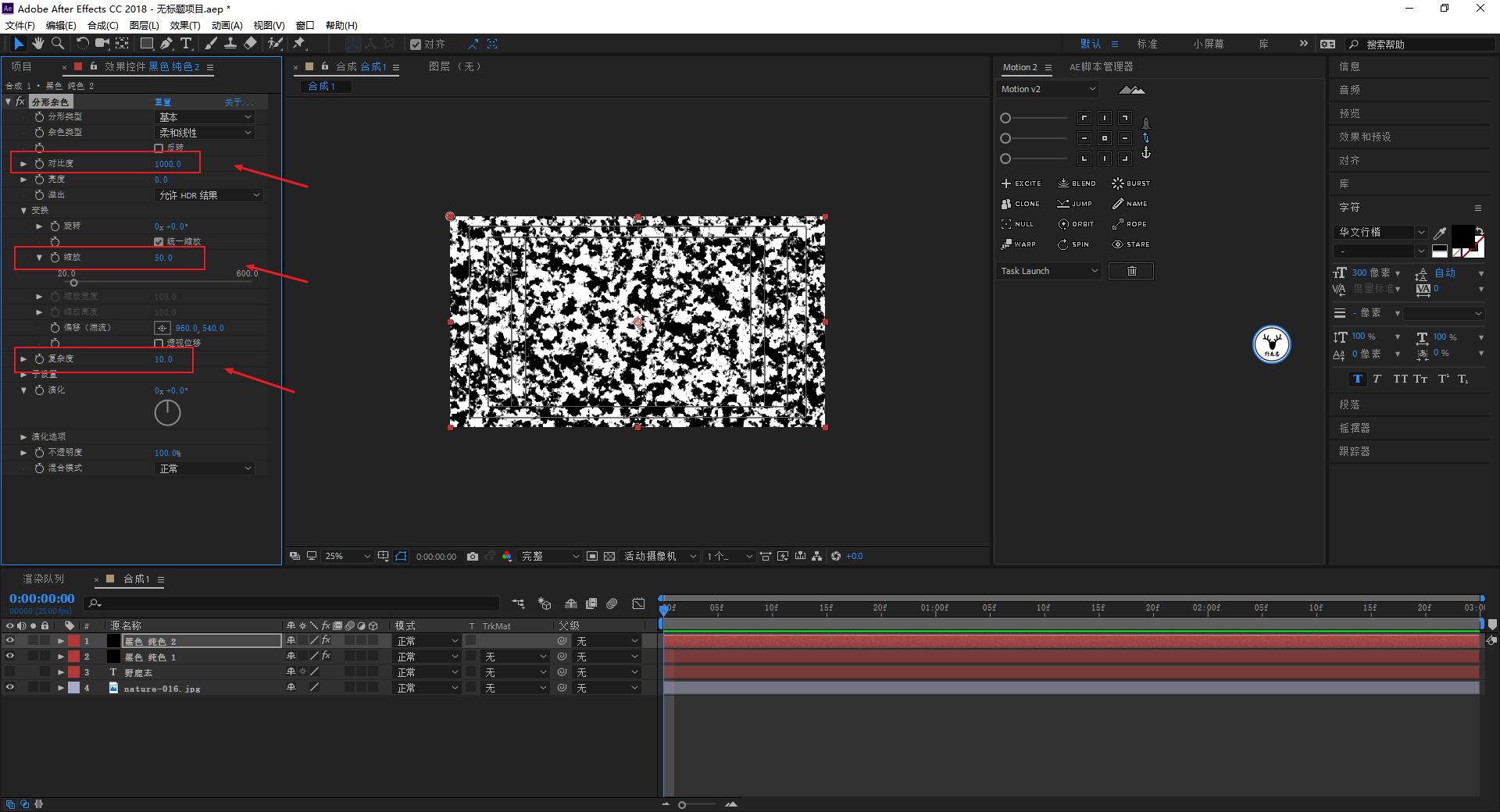Expand the 对比度 property triangle
1500x812 pixels.
pos(23,164)
